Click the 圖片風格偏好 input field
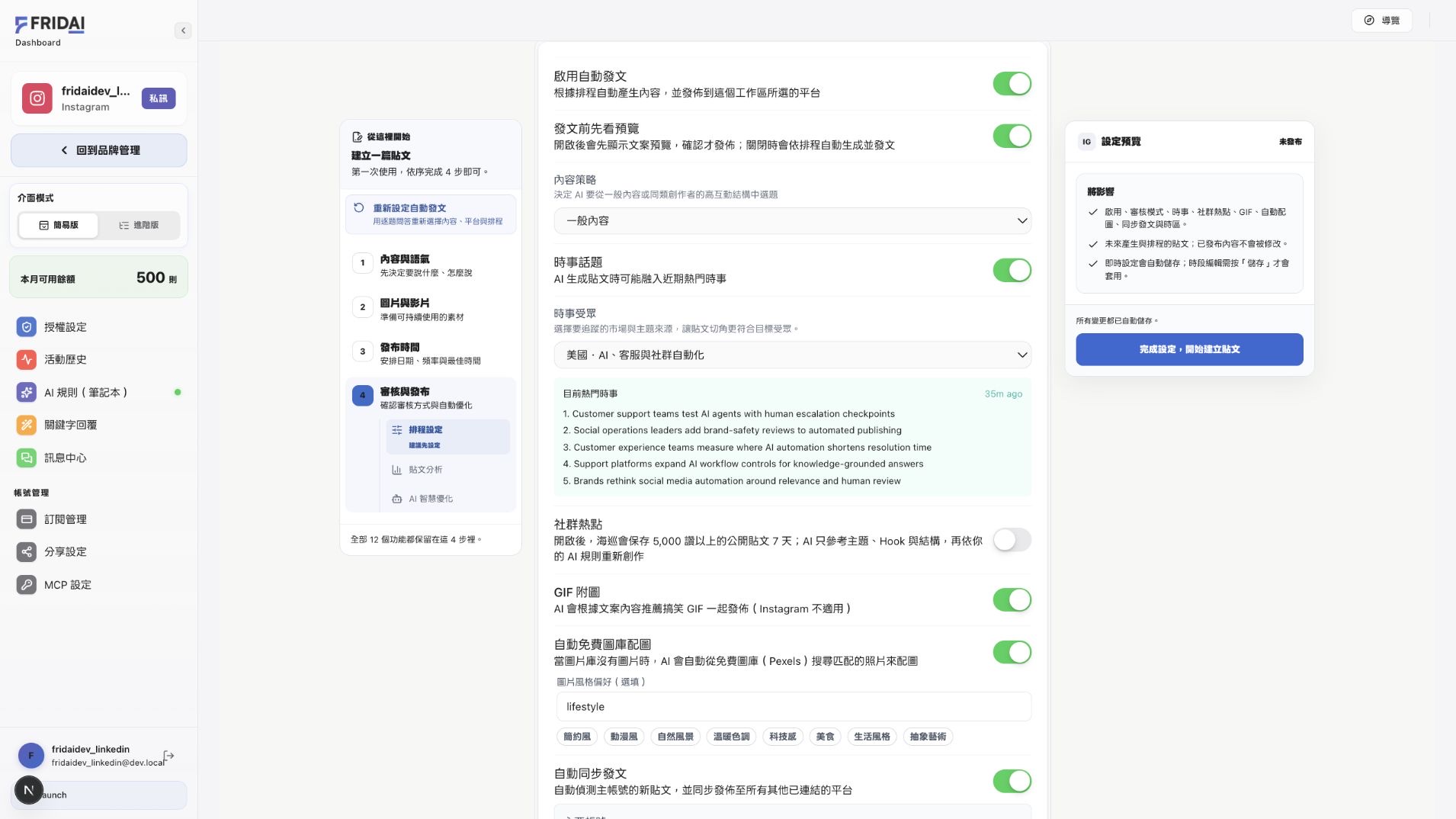 (794, 707)
